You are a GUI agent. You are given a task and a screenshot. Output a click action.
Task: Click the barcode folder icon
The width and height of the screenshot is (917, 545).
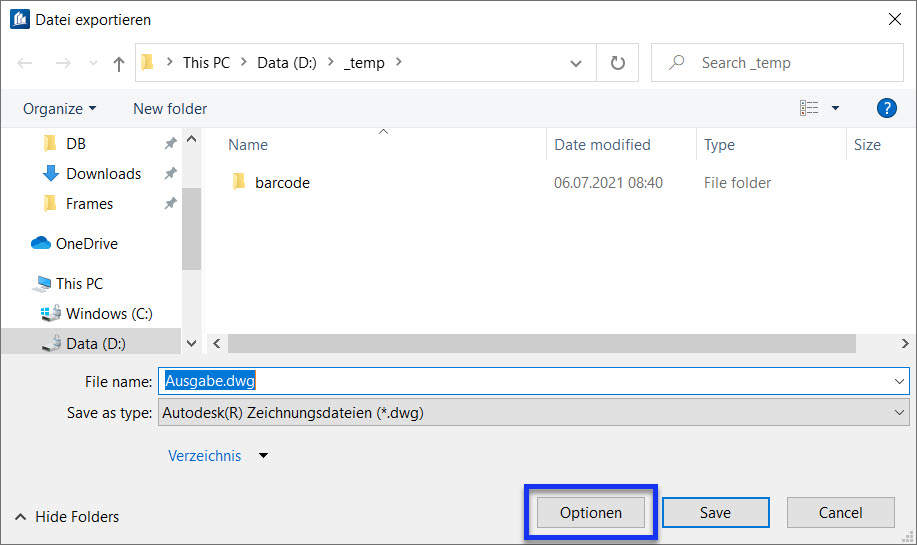pos(239,182)
